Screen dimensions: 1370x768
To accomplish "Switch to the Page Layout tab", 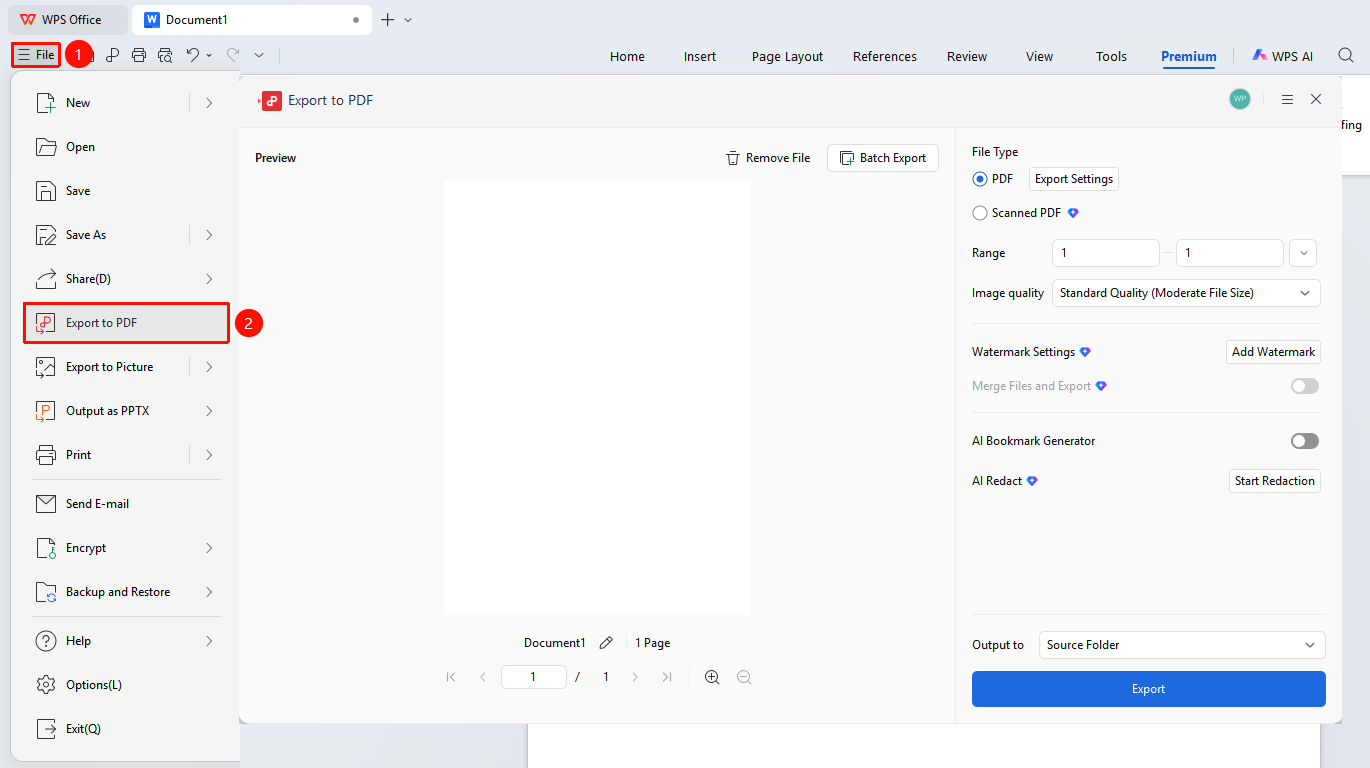I will (x=787, y=57).
